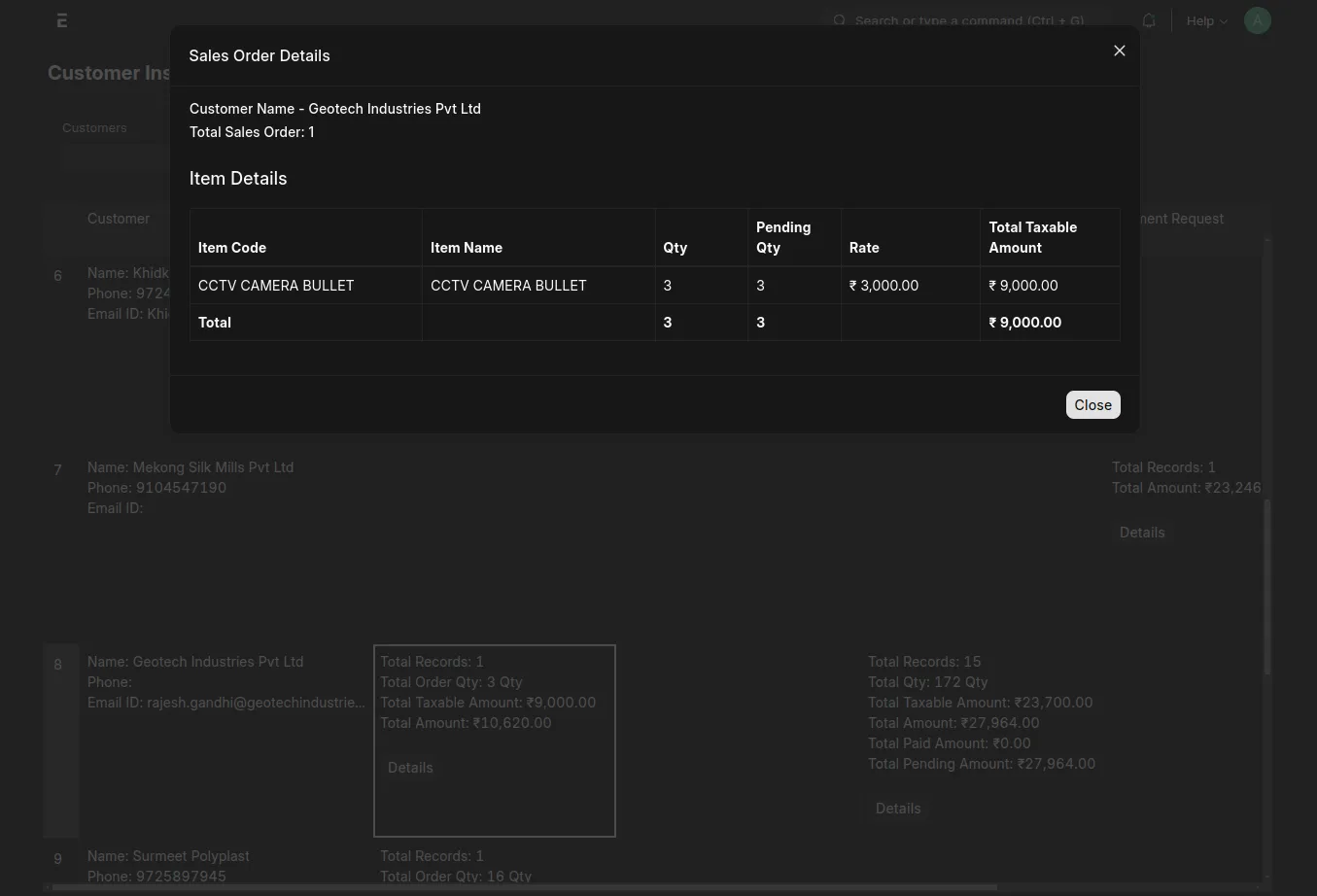Image resolution: width=1317 pixels, height=896 pixels.
Task: Select the email link rajesh.gandhi@geotechindustries
Action: (256, 702)
